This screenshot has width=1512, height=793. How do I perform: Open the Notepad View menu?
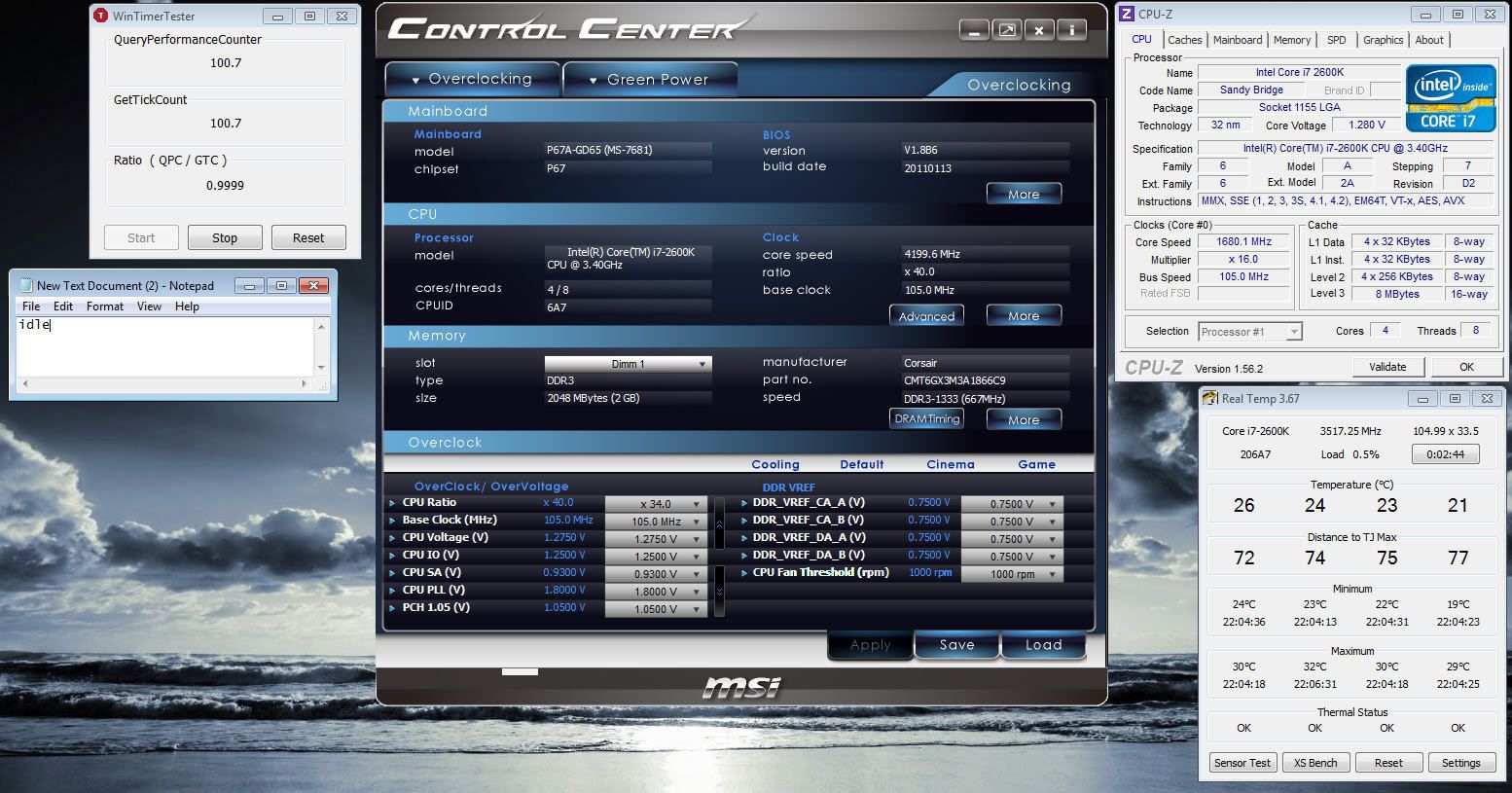click(x=149, y=306)
